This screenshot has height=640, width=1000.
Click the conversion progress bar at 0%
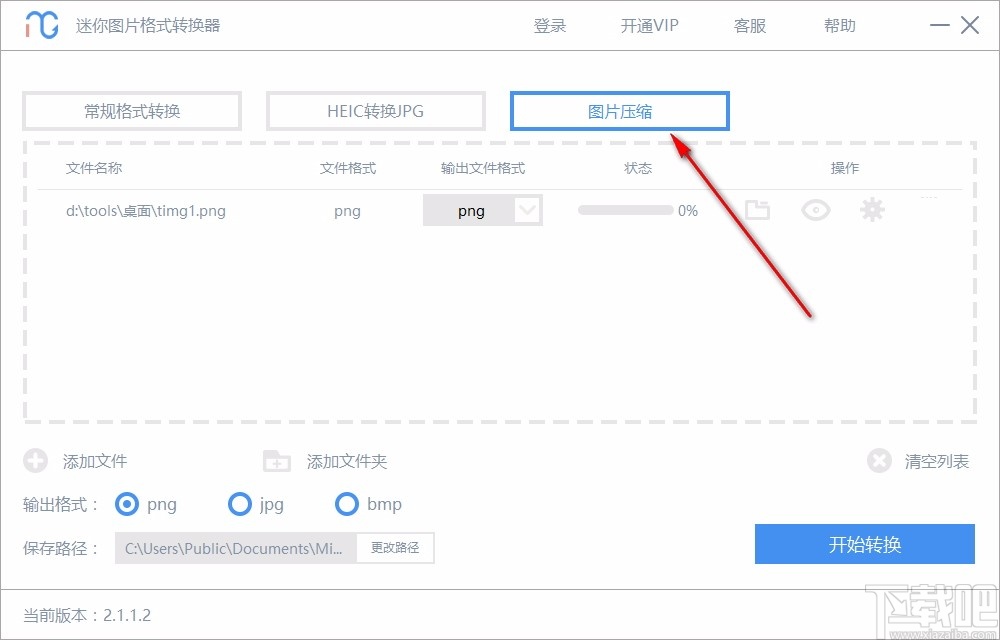click(x=625, y=210)
